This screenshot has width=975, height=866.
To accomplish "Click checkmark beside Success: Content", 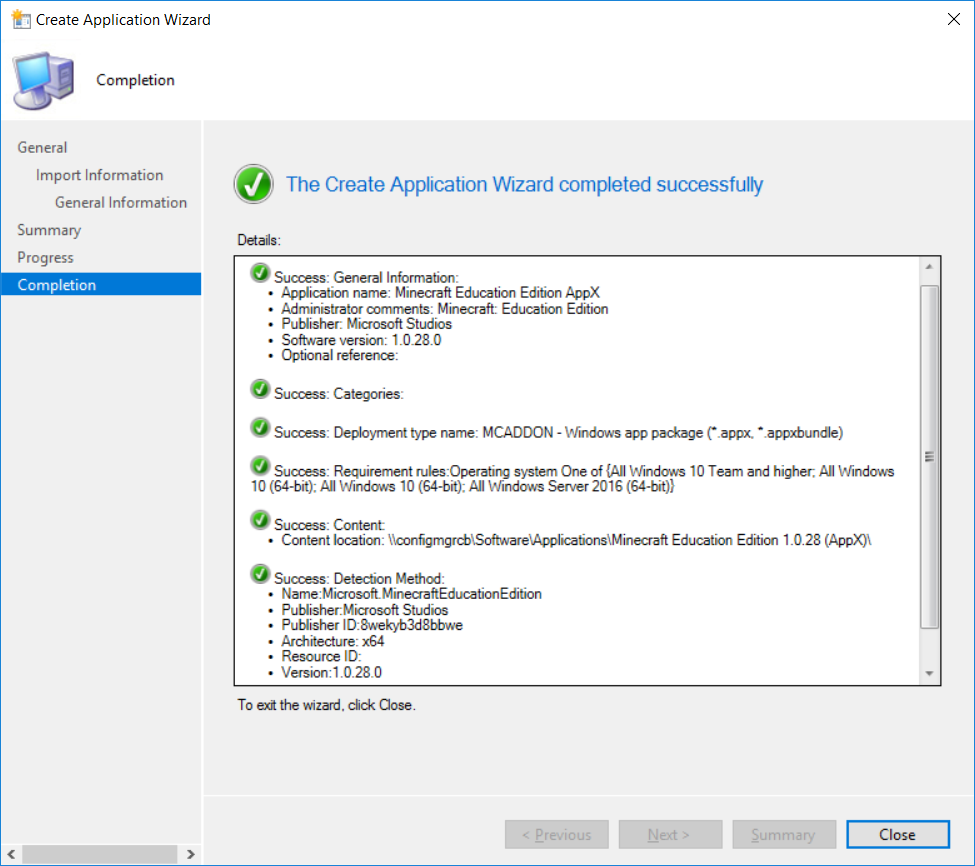I will point(260,520).
